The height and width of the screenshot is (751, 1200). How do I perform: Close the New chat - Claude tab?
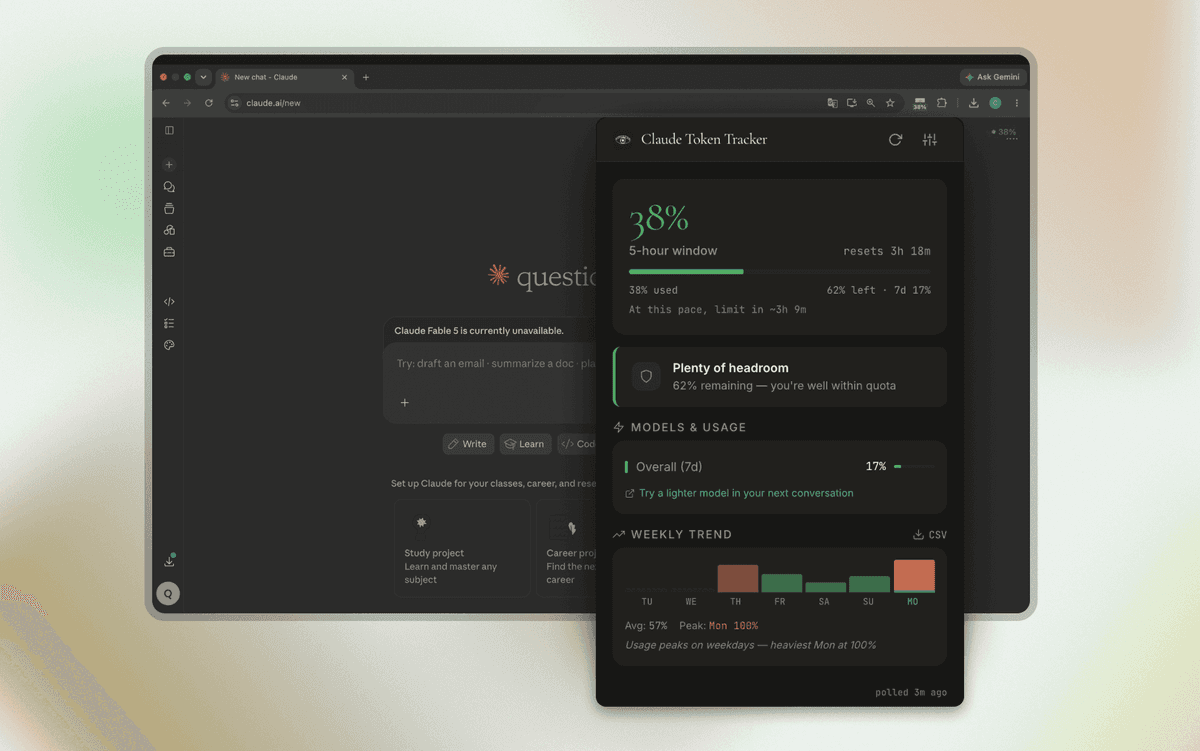click(345, 77)
